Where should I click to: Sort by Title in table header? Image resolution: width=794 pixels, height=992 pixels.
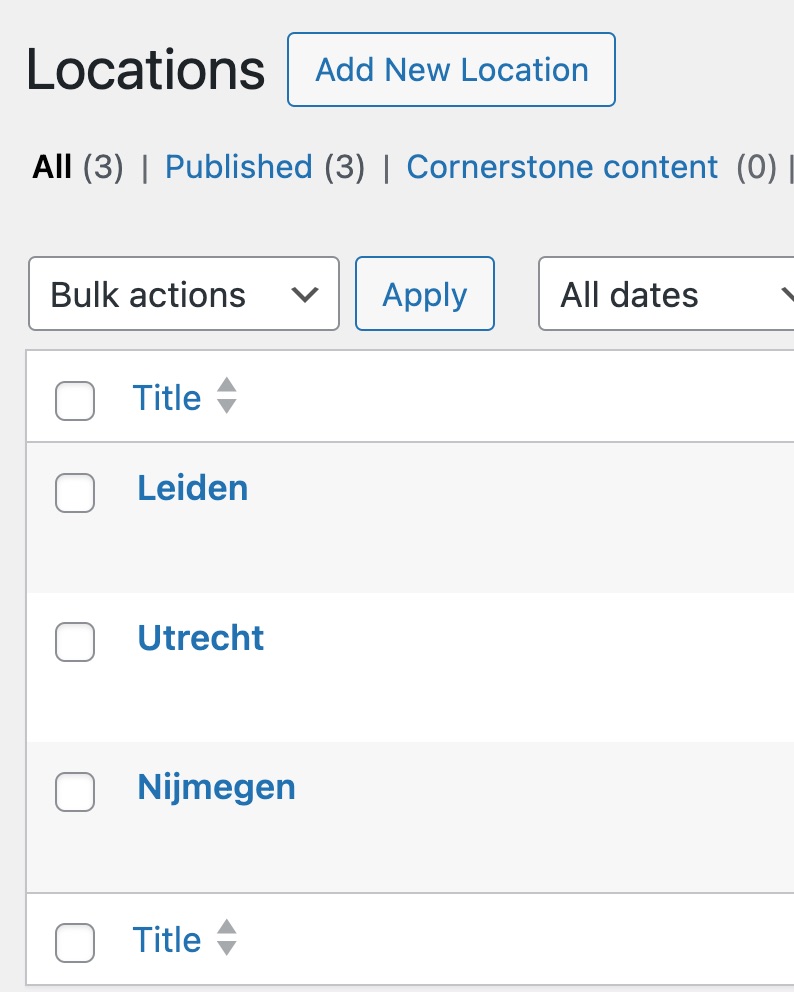tap(167, 398)
